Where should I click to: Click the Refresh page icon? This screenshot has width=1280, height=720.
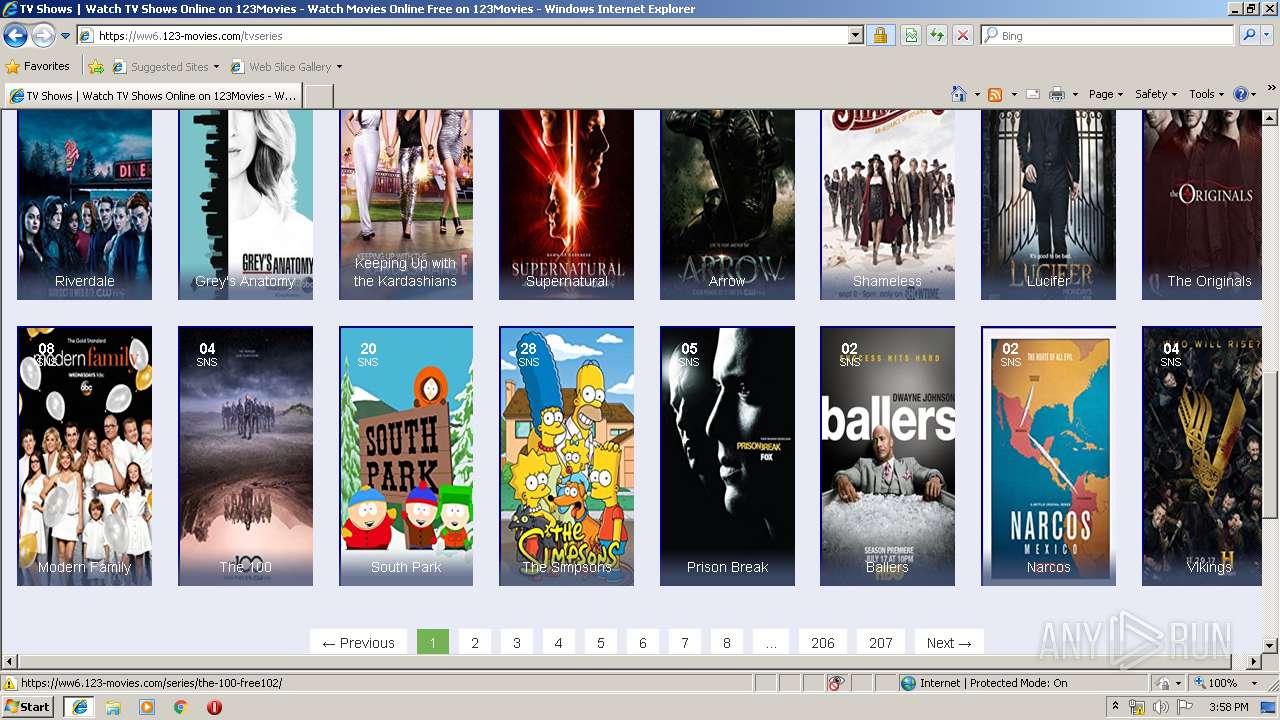click(x=937, y=35)
